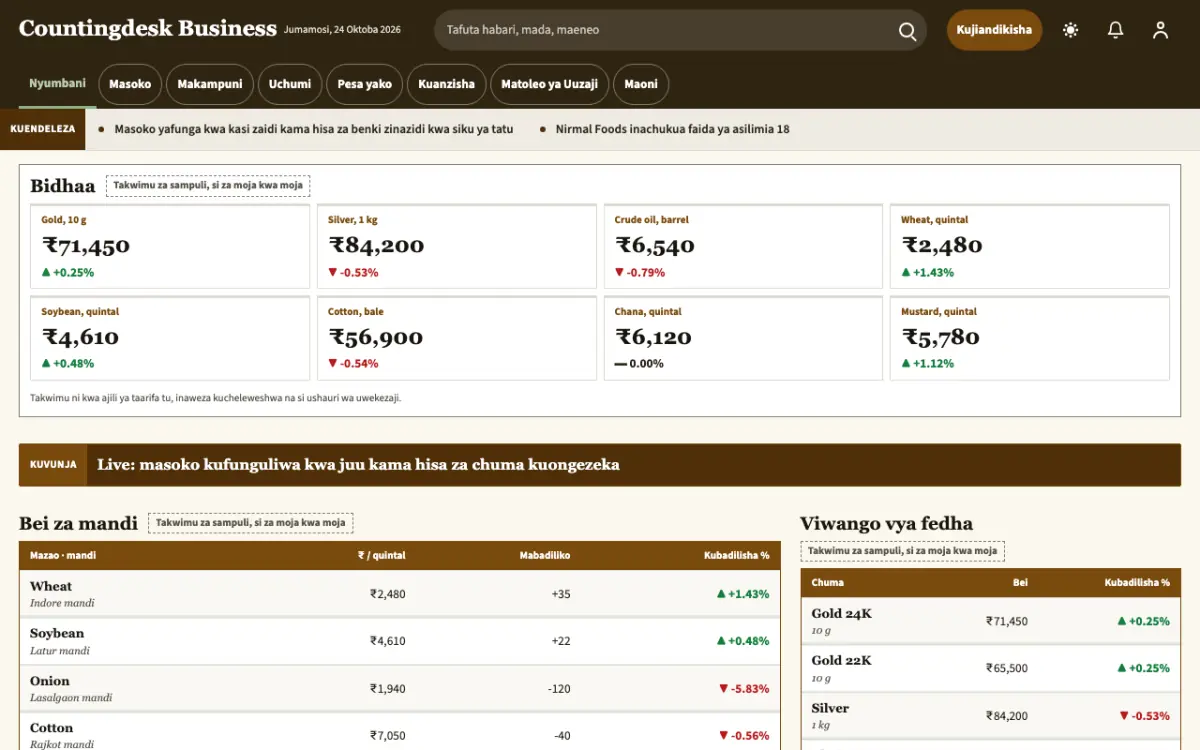Open the Wheat quintal commodity card

(1030, 246)
